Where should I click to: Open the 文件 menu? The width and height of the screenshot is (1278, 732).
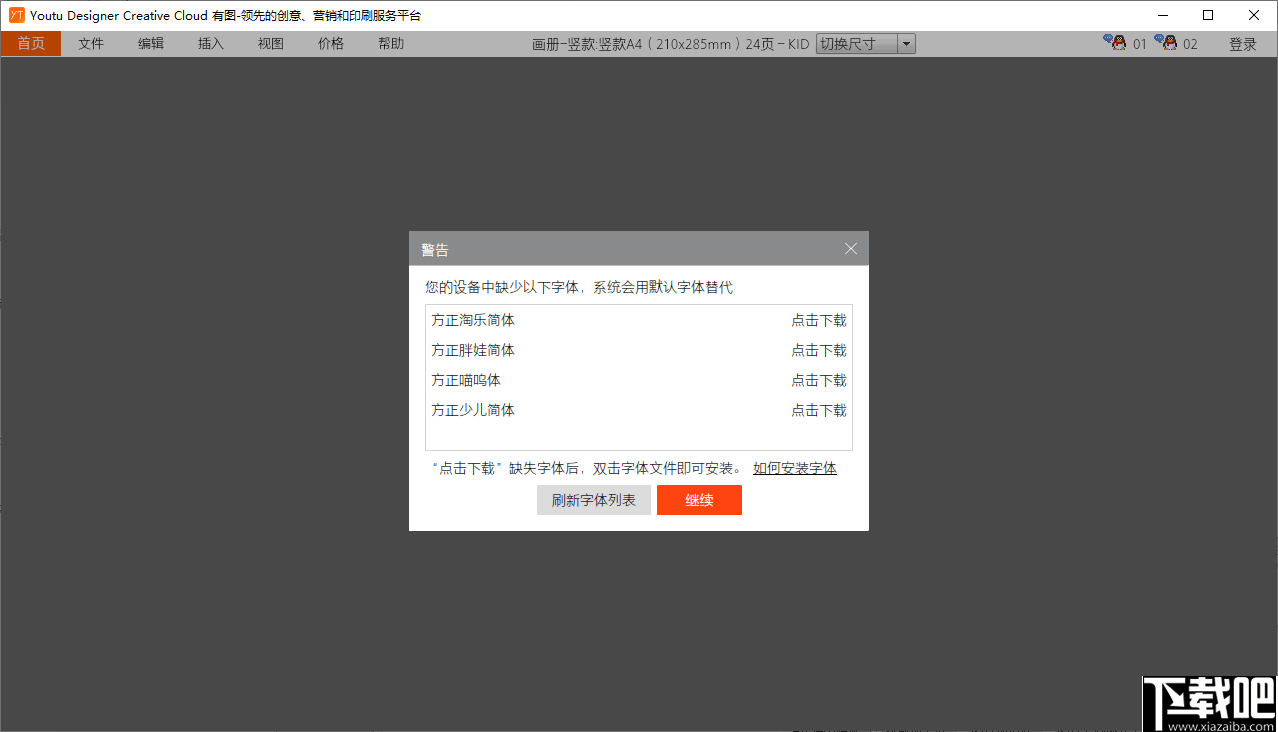pos(91,43)
